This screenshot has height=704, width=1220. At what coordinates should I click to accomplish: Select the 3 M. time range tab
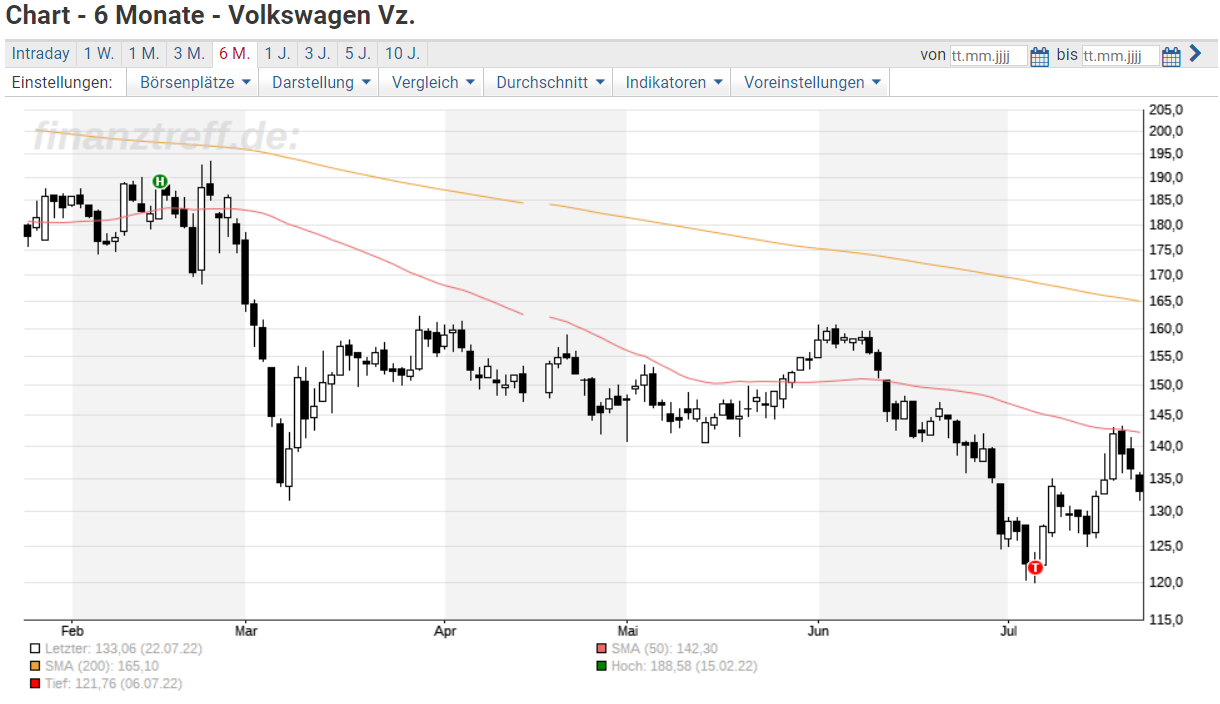tap(189, 54)
